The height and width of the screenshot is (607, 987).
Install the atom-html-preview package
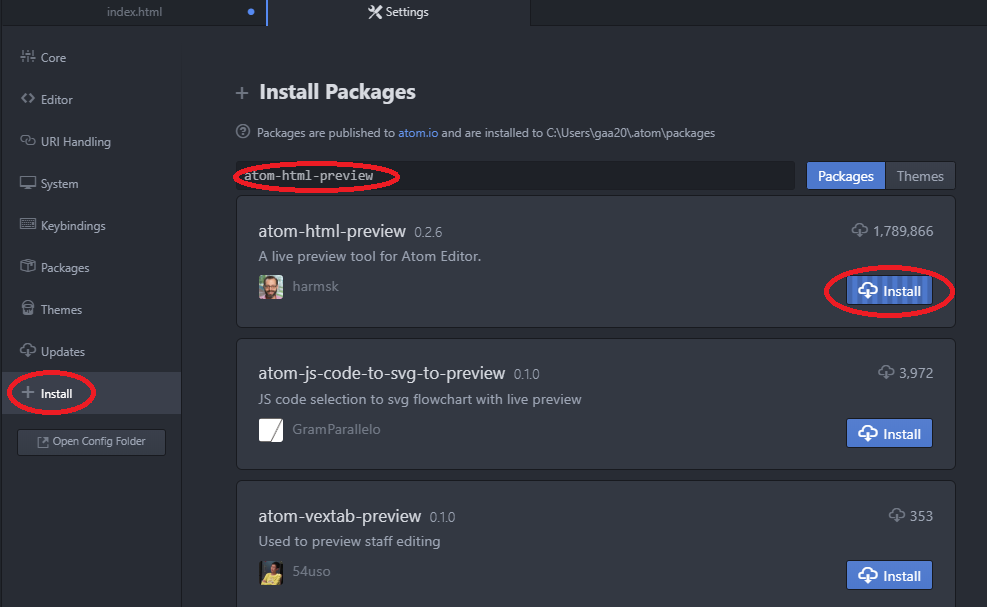tap(889, 290)
